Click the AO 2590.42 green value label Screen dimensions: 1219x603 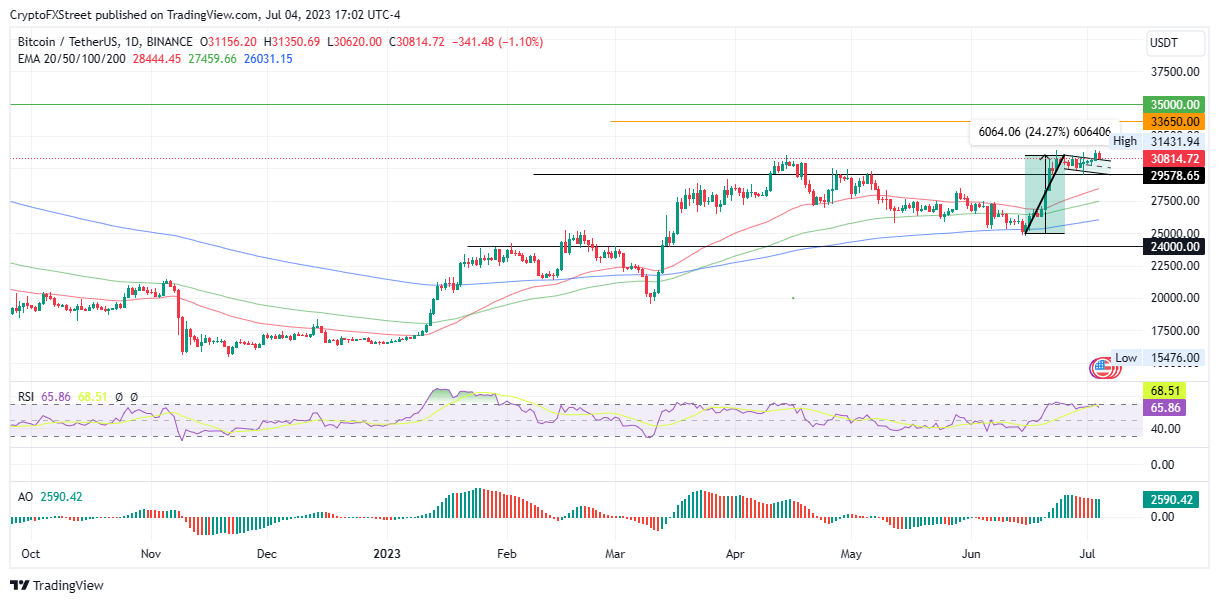(x=1172, y=498)
